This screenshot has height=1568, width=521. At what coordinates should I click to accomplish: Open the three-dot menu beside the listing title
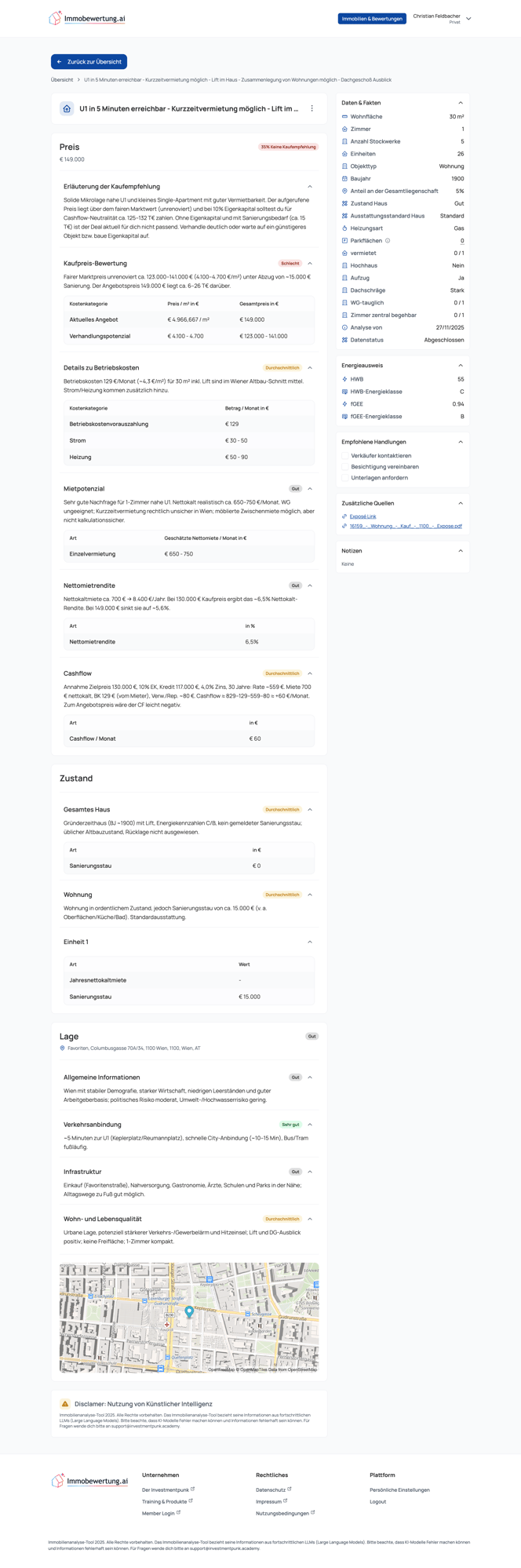(x=313, y=109)
